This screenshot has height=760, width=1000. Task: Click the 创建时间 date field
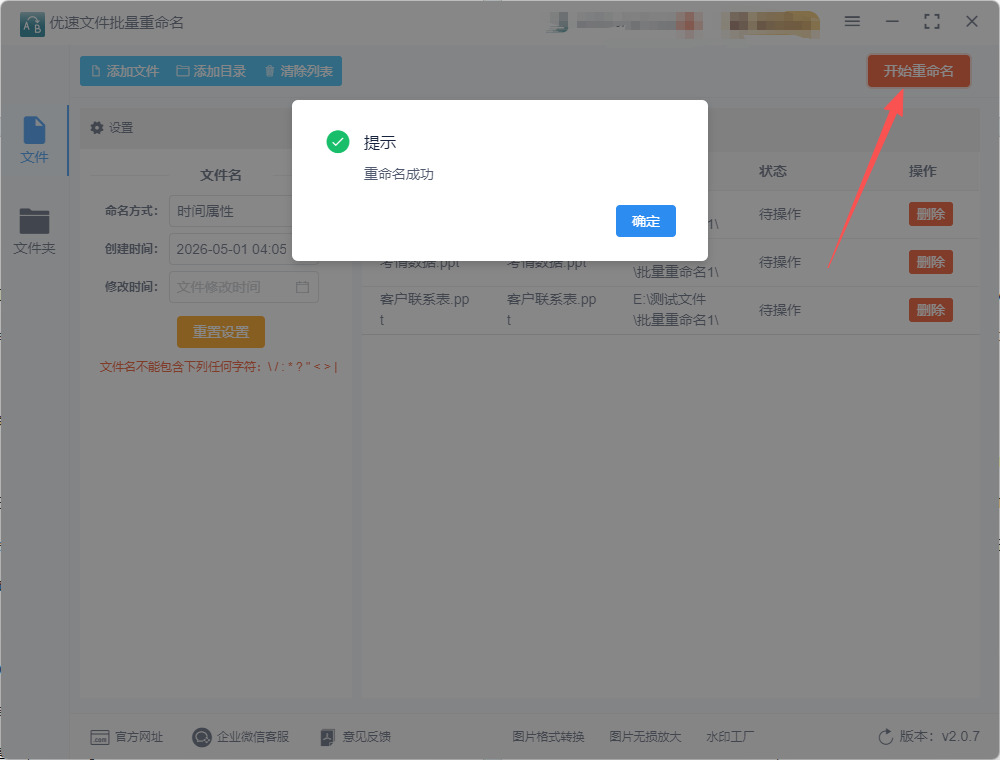click(x=230, y=249)
